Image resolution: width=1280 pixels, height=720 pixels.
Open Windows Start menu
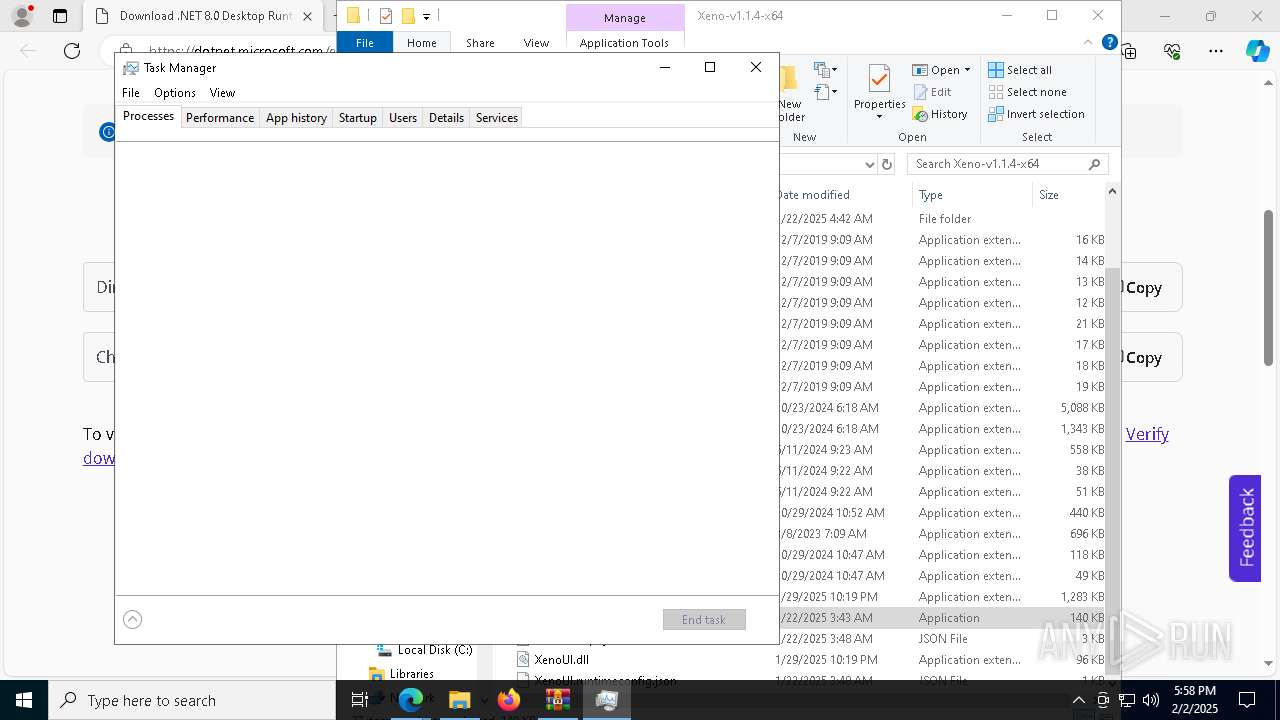click(x=24, y=700)
